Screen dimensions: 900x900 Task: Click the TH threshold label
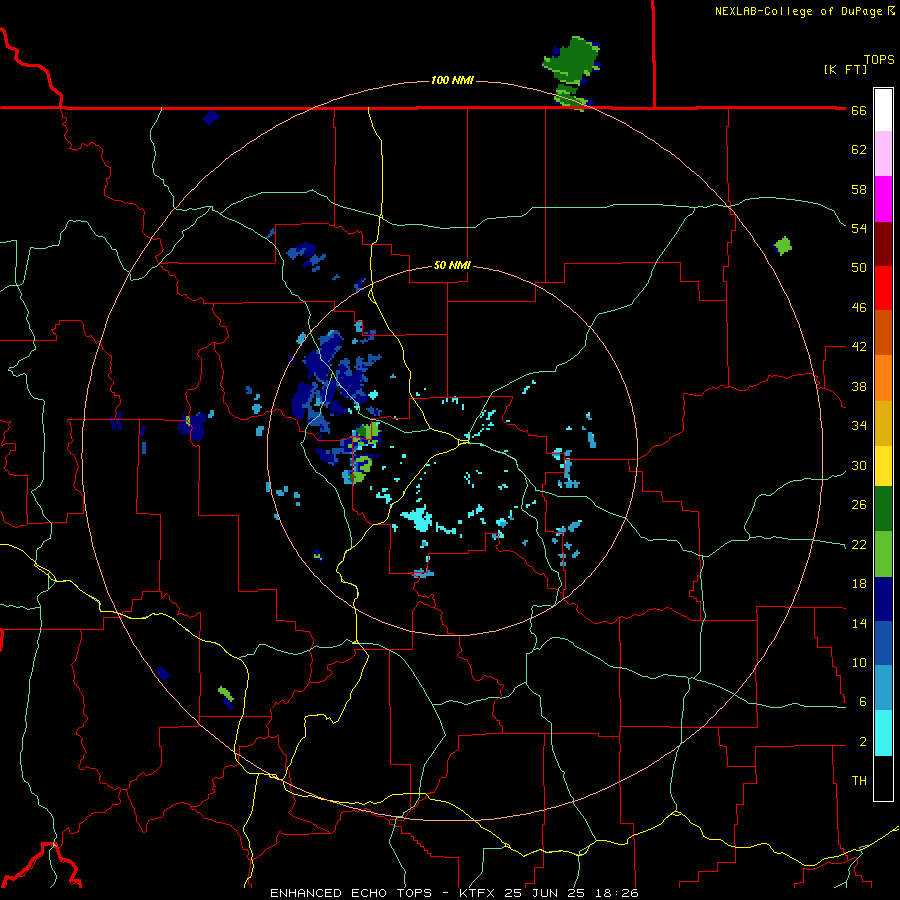click(x=859, y=781)
